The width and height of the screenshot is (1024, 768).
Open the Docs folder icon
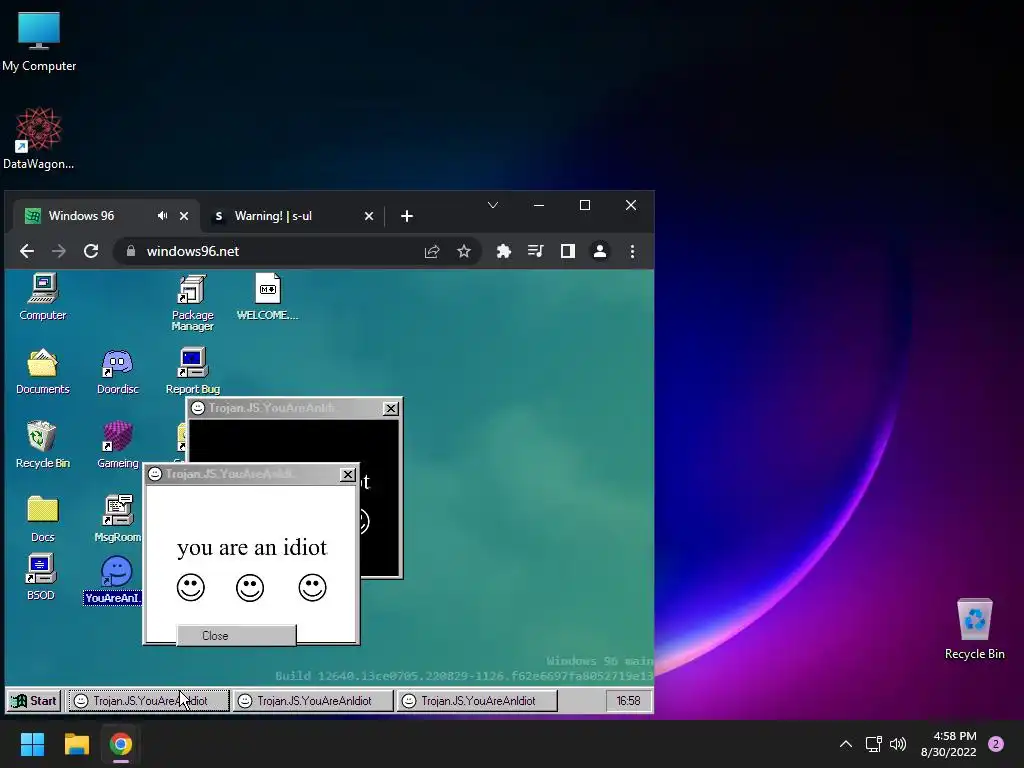[x=42, y=519]
